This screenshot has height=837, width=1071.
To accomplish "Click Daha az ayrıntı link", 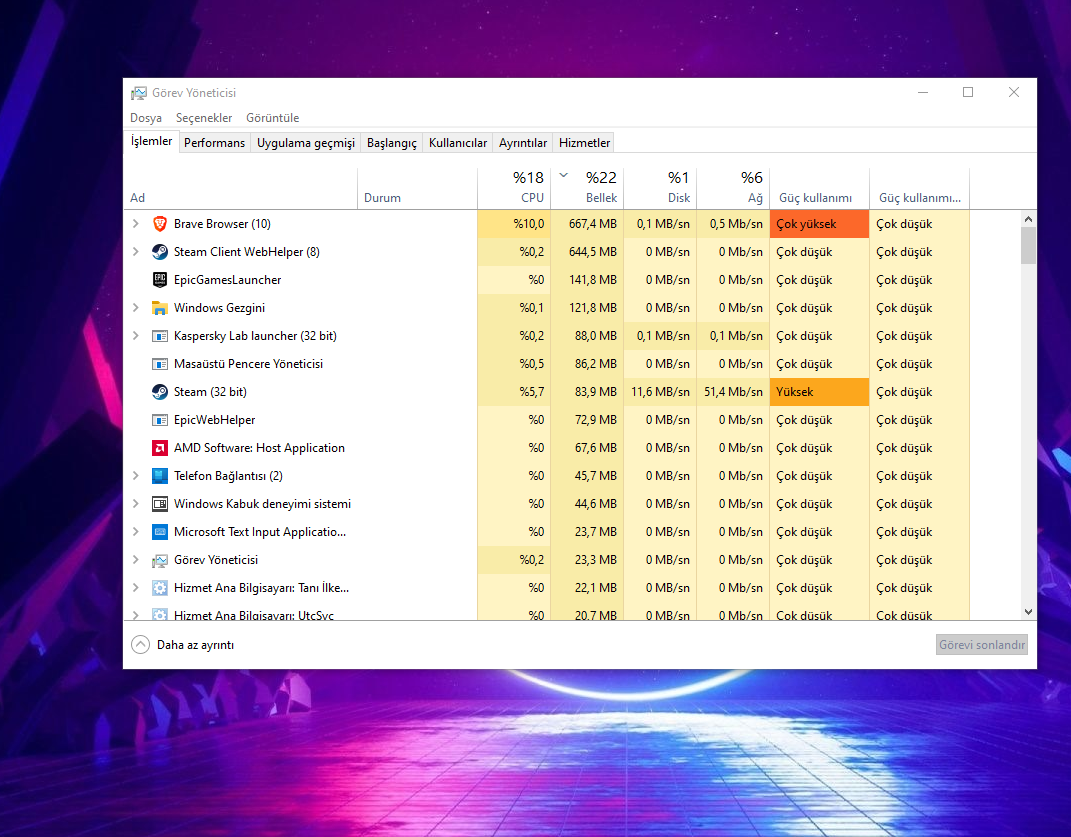I will point(195,645).
